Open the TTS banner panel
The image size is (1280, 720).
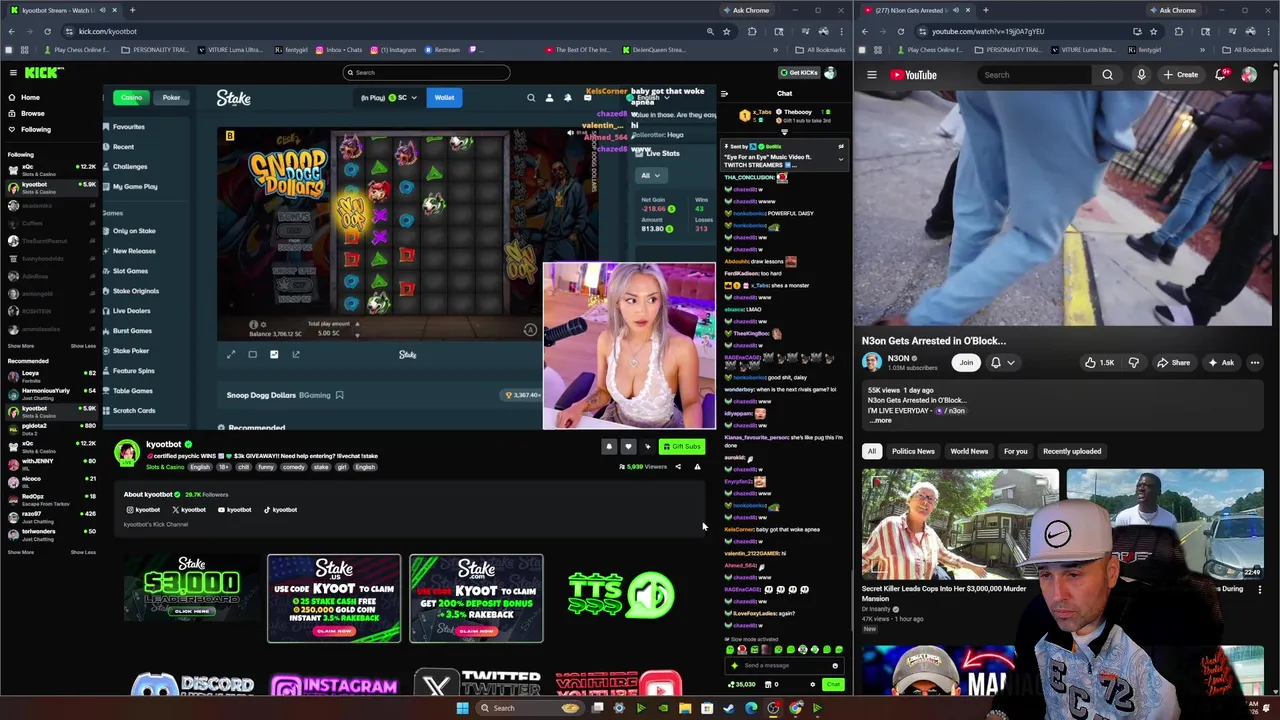click(621, 595)
